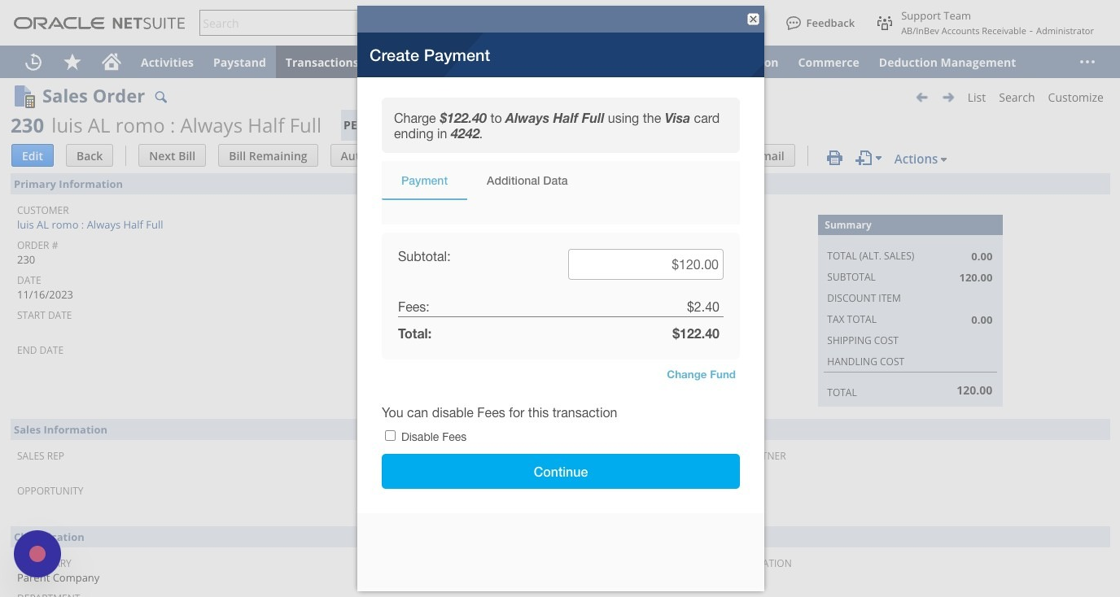
Task: Open the shortcuts star icon
Action: click(72, 62)
